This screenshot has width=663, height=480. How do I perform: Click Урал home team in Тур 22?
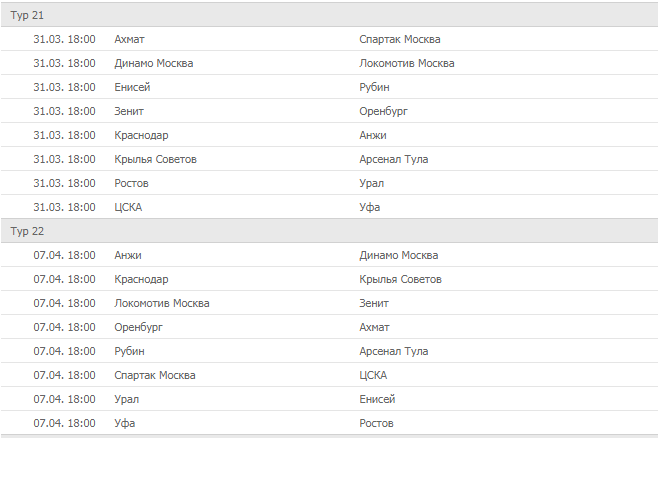tap(126, 399)
